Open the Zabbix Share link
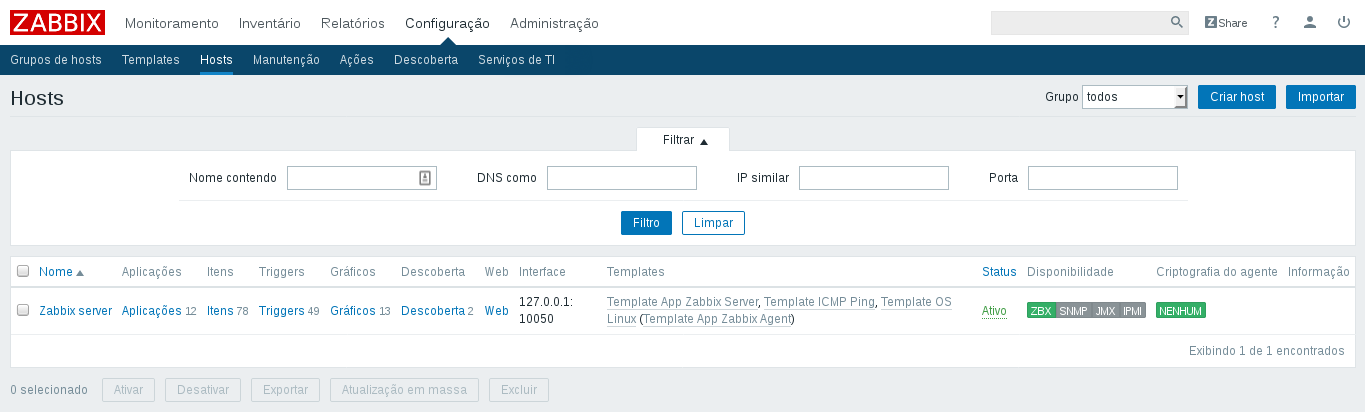The height and width of the screenshot is (412, 1365). [1226, 23]
